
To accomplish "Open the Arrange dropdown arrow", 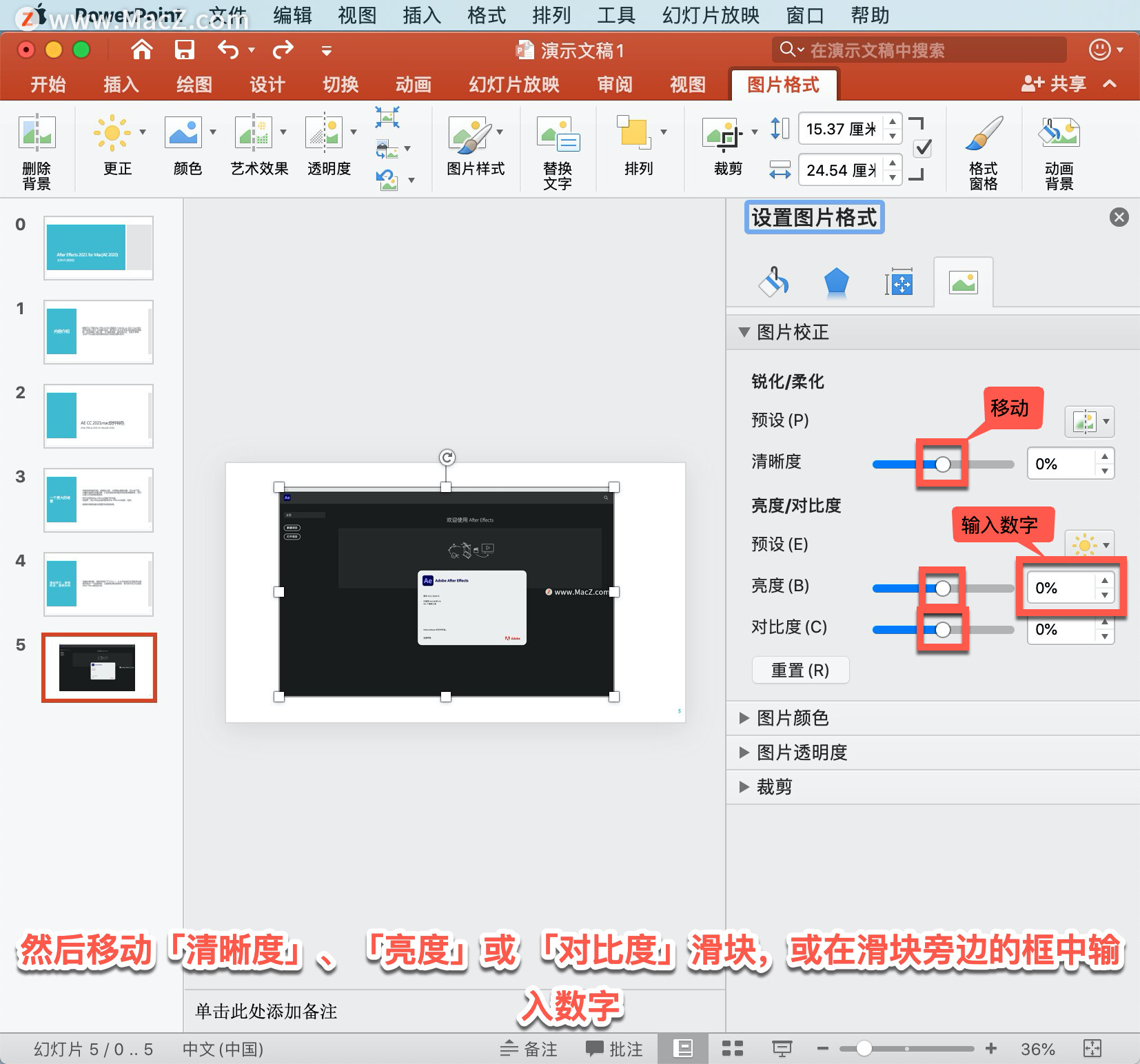I will click(x=664, y=132).
